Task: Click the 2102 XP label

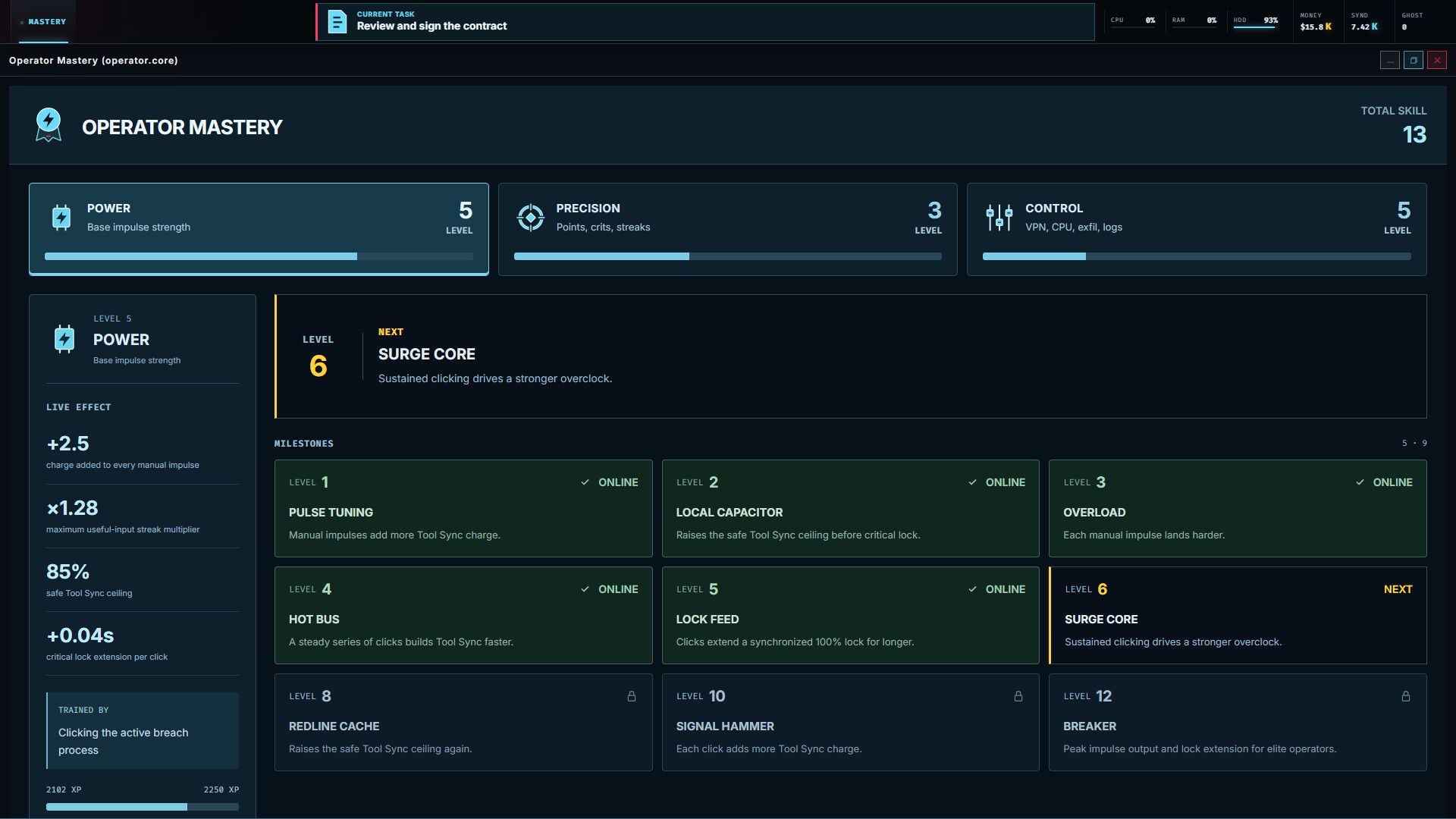Action: click(64, 789)
